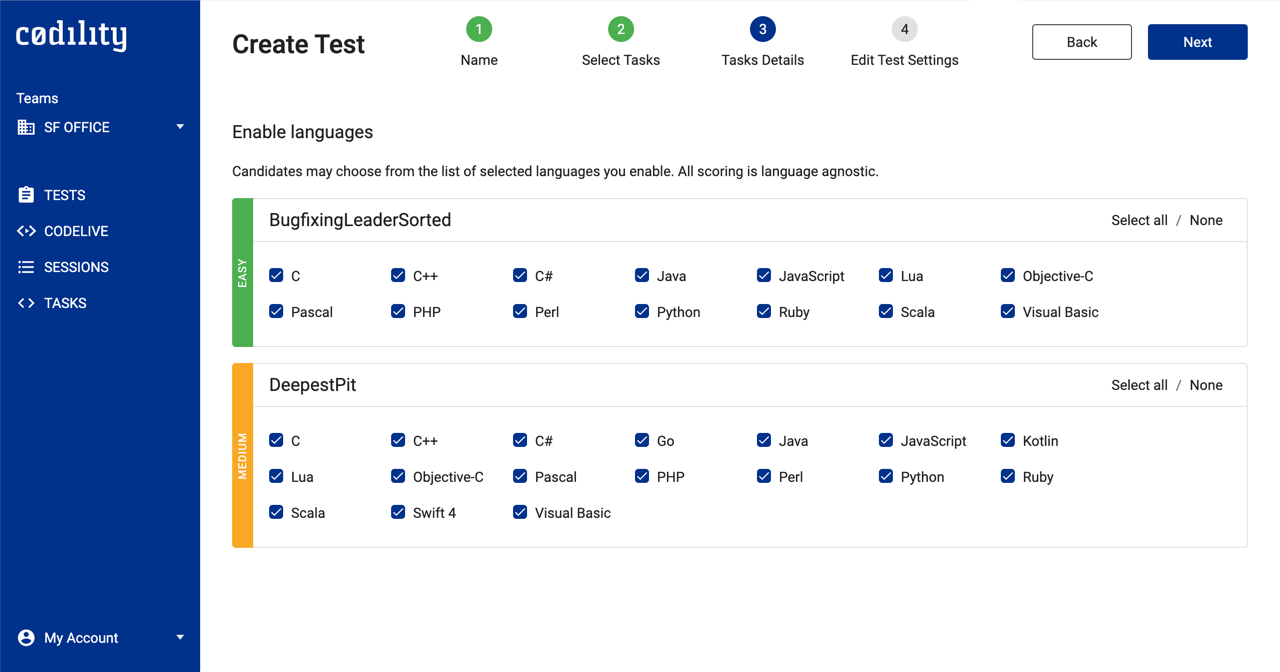Click the Back button
This screenshot has width=1280, height=672.
(1081, 42)
